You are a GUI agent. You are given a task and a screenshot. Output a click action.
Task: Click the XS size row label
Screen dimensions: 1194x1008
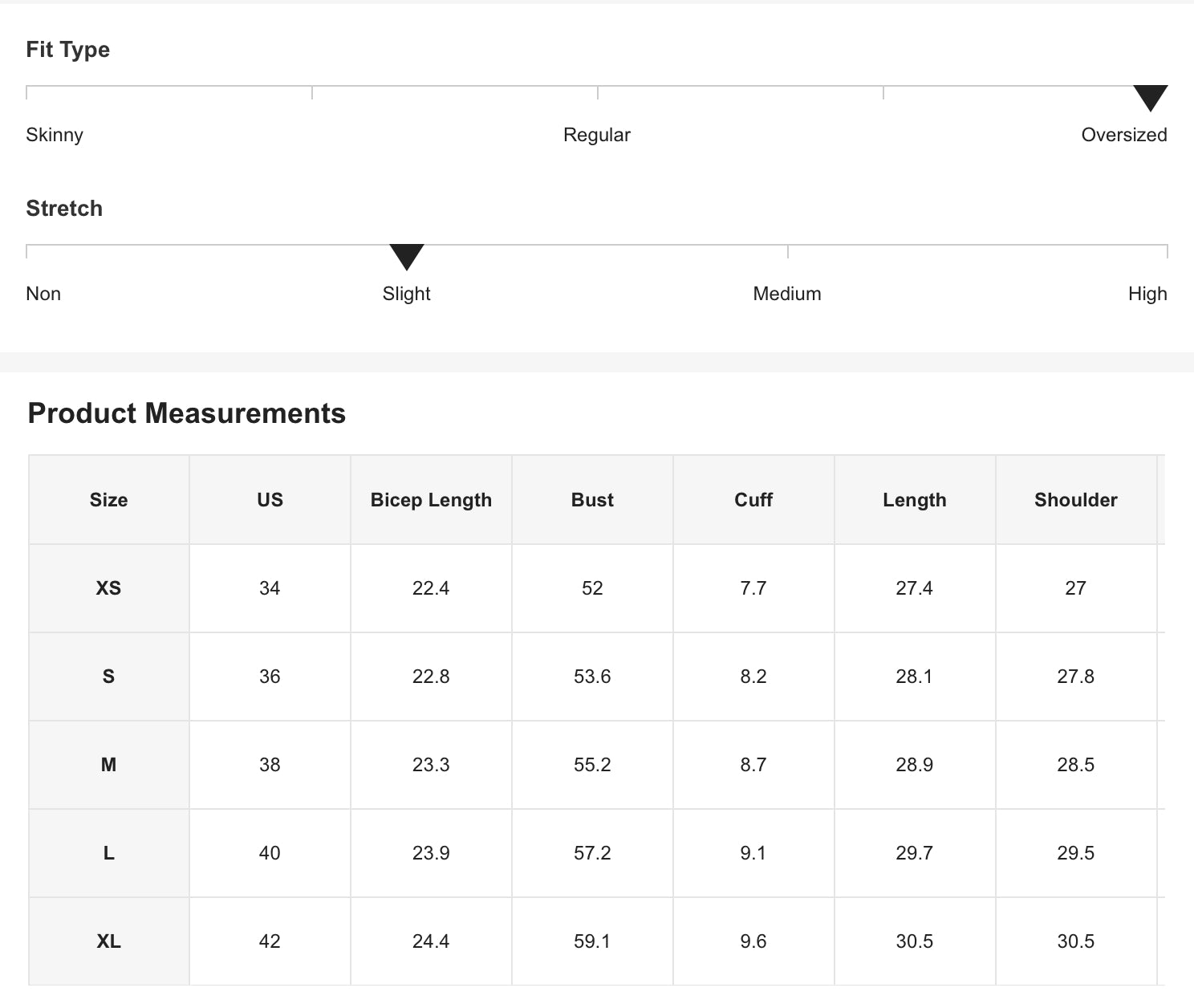point(108,588)
